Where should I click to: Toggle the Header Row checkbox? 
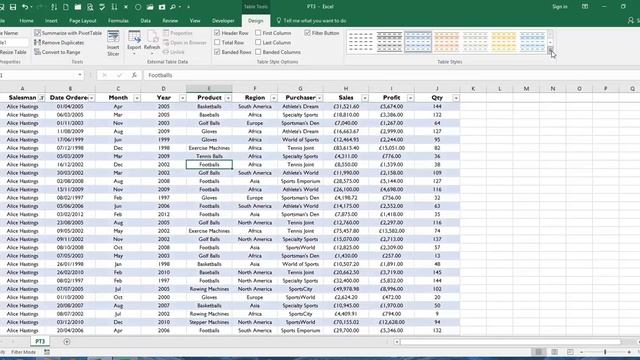tap(217, 33)
